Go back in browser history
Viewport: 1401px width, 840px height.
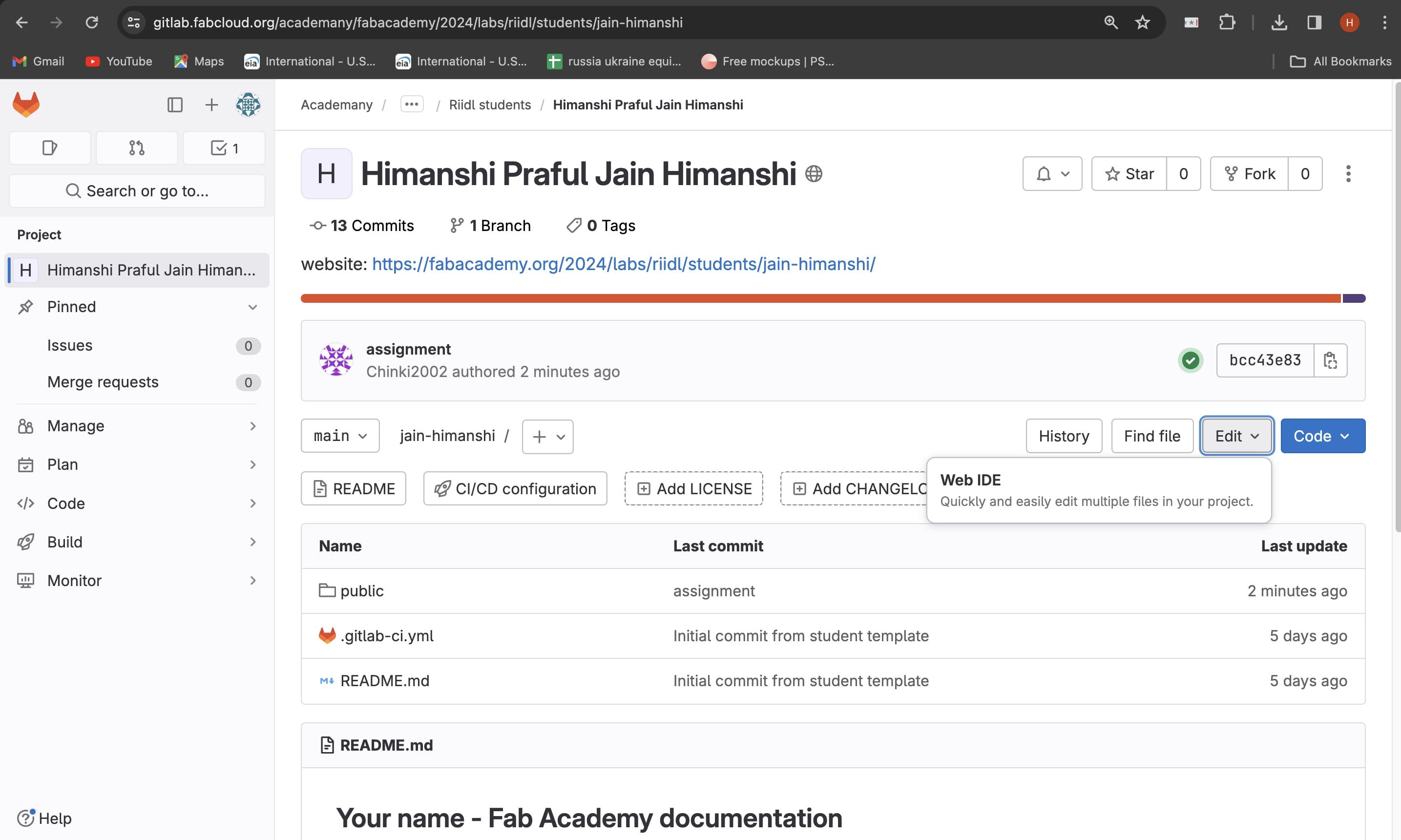click(x=21, y=22)
